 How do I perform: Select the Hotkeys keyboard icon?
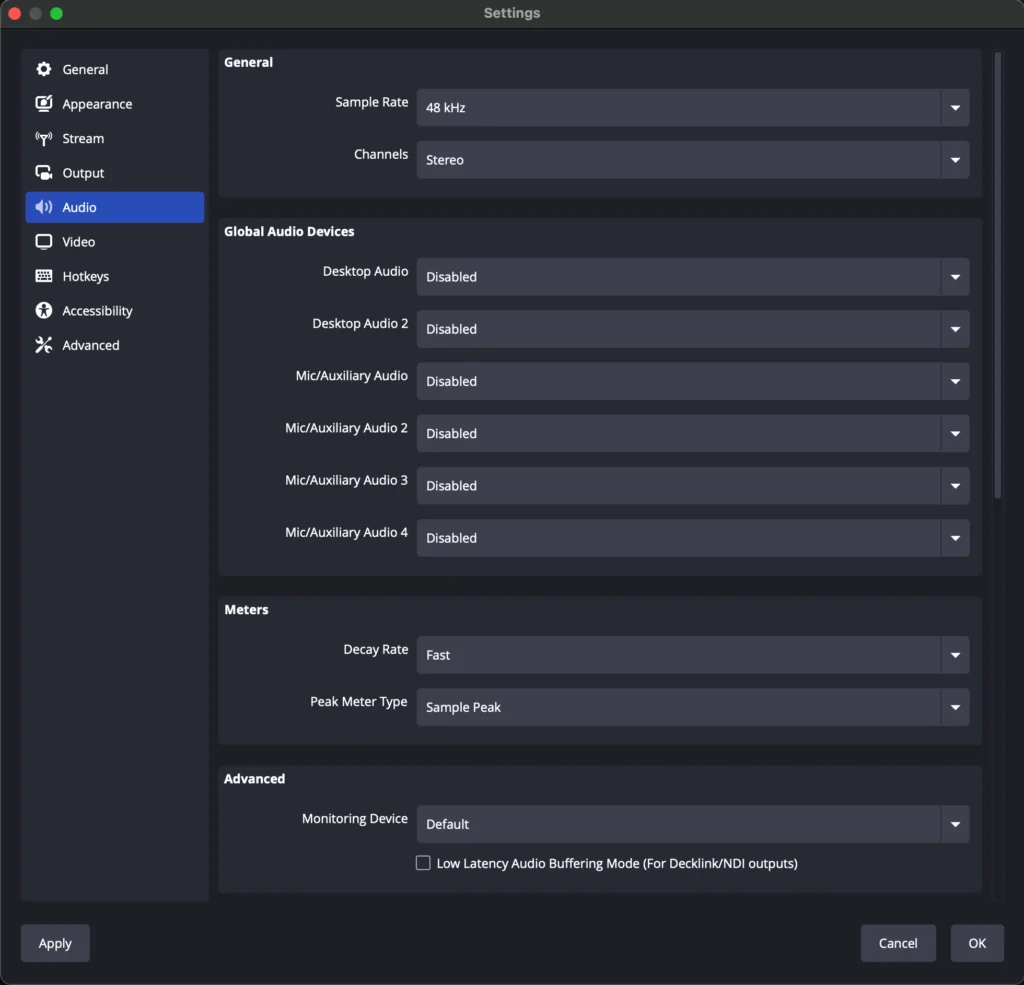[44, 276]
